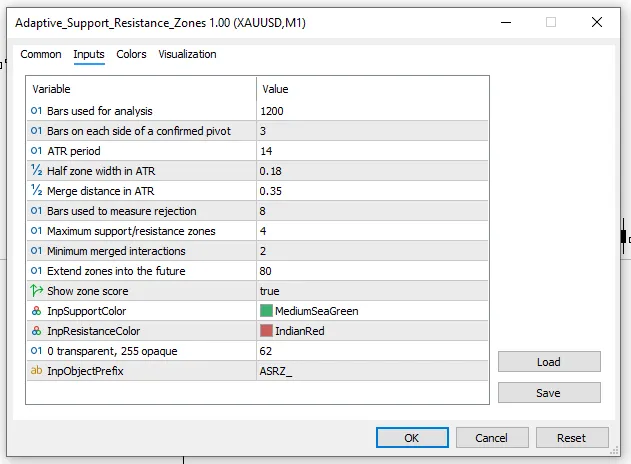This screenshot has width=631, height=464.
Task: Click the integer icon beside 0 transparent, 255 opaque
Action: coord(36,351)
